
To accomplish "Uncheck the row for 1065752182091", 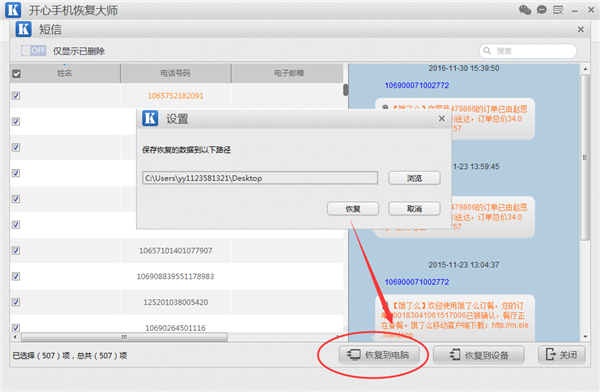I will pos(16,96).
